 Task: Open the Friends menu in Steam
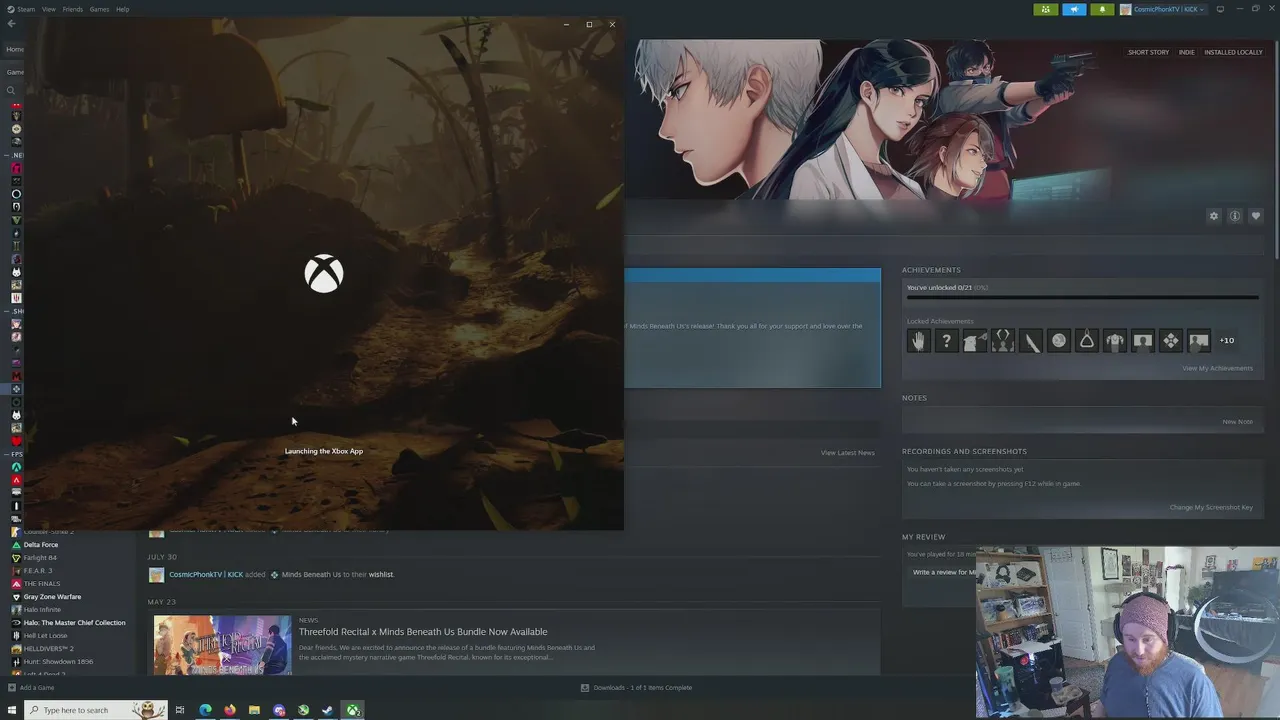coord(73,9)
